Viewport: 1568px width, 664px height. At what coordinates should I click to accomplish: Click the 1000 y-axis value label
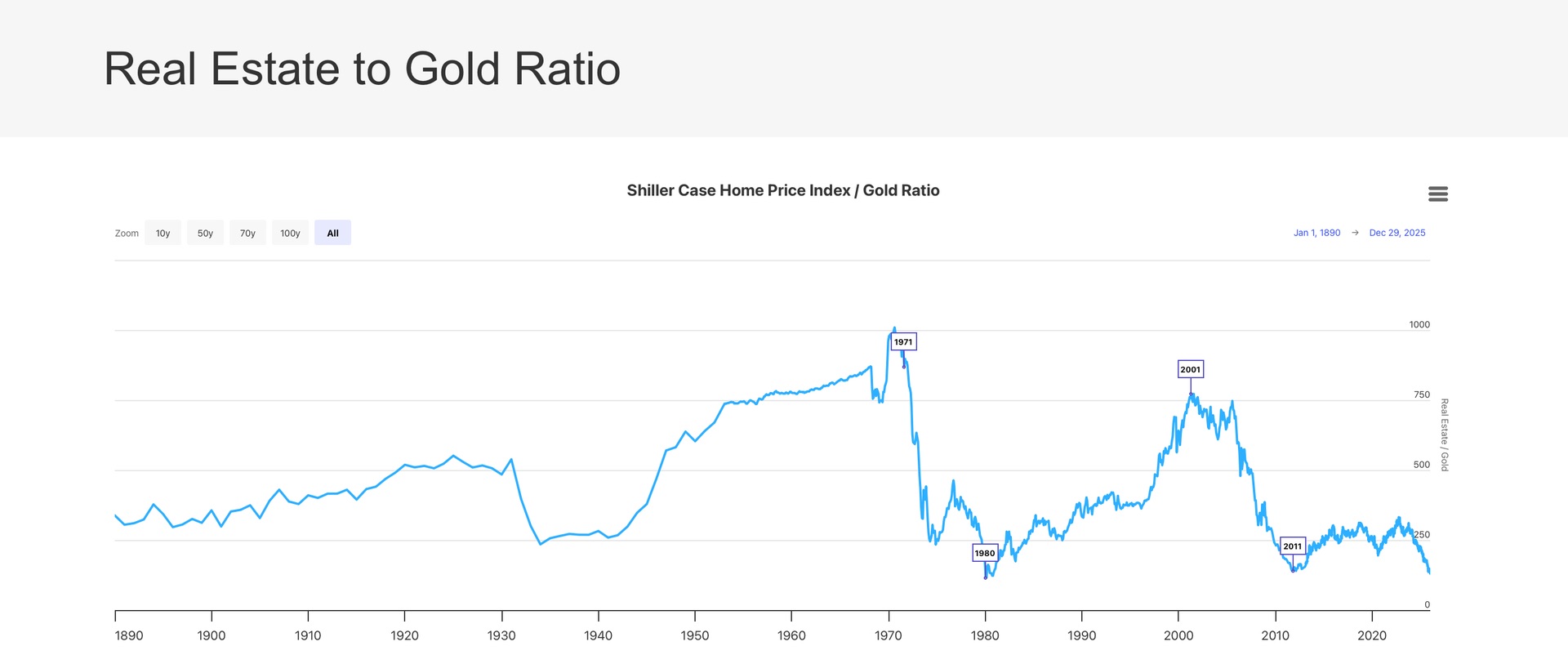(1419, 324)
